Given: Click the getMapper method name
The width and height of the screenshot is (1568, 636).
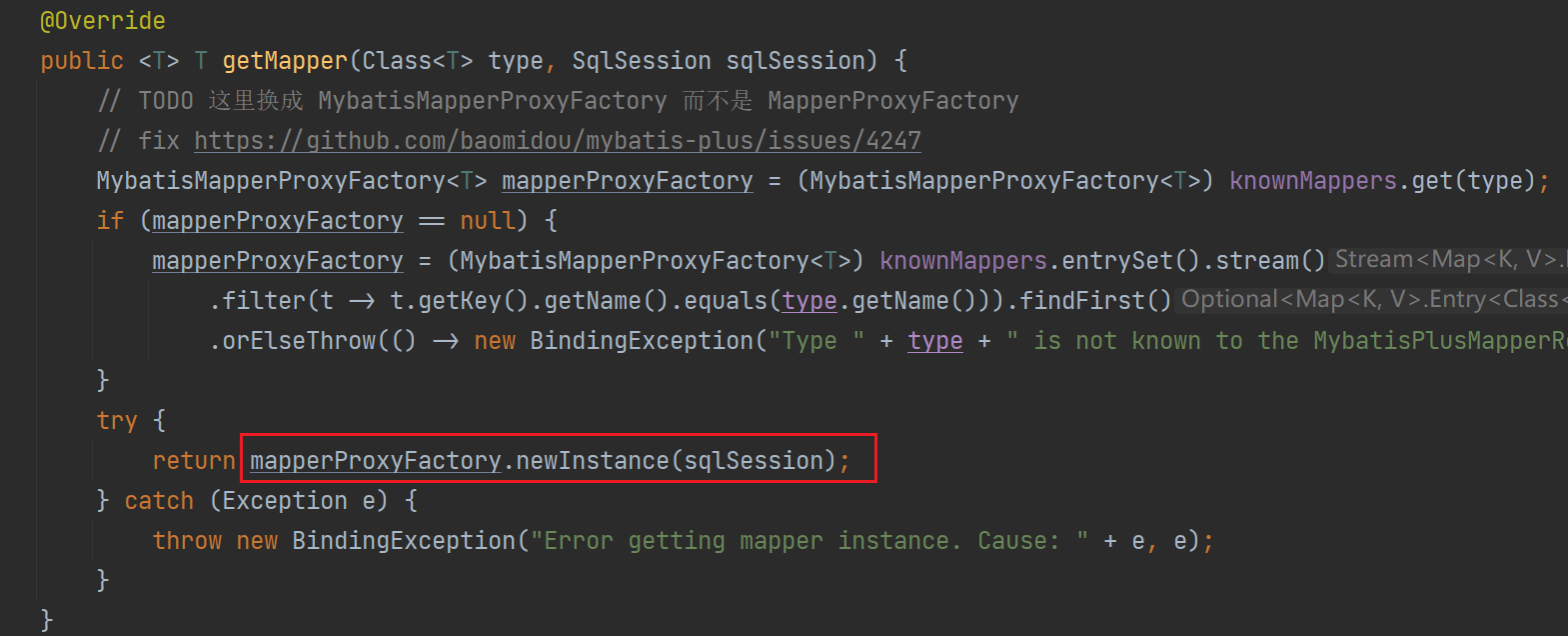Looking at the screenshot, I should tap(285, 61).
